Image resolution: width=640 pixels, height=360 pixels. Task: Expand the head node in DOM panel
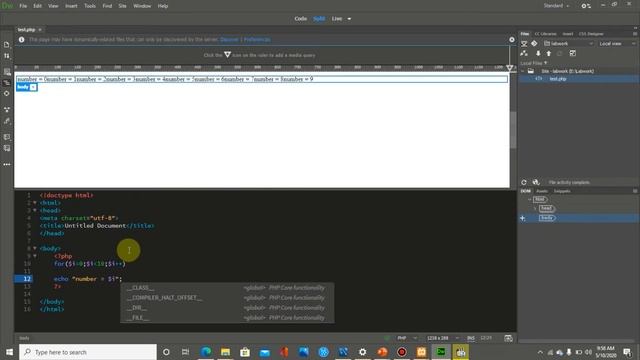point(535,209)
